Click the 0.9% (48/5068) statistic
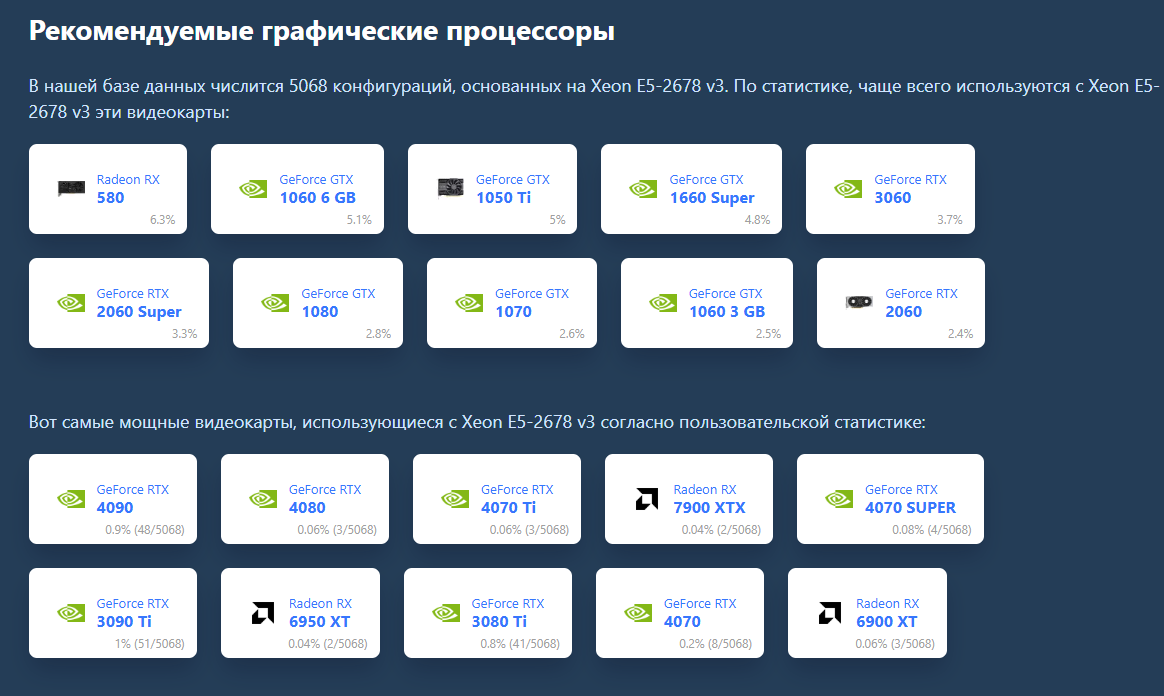 (145, 530)
